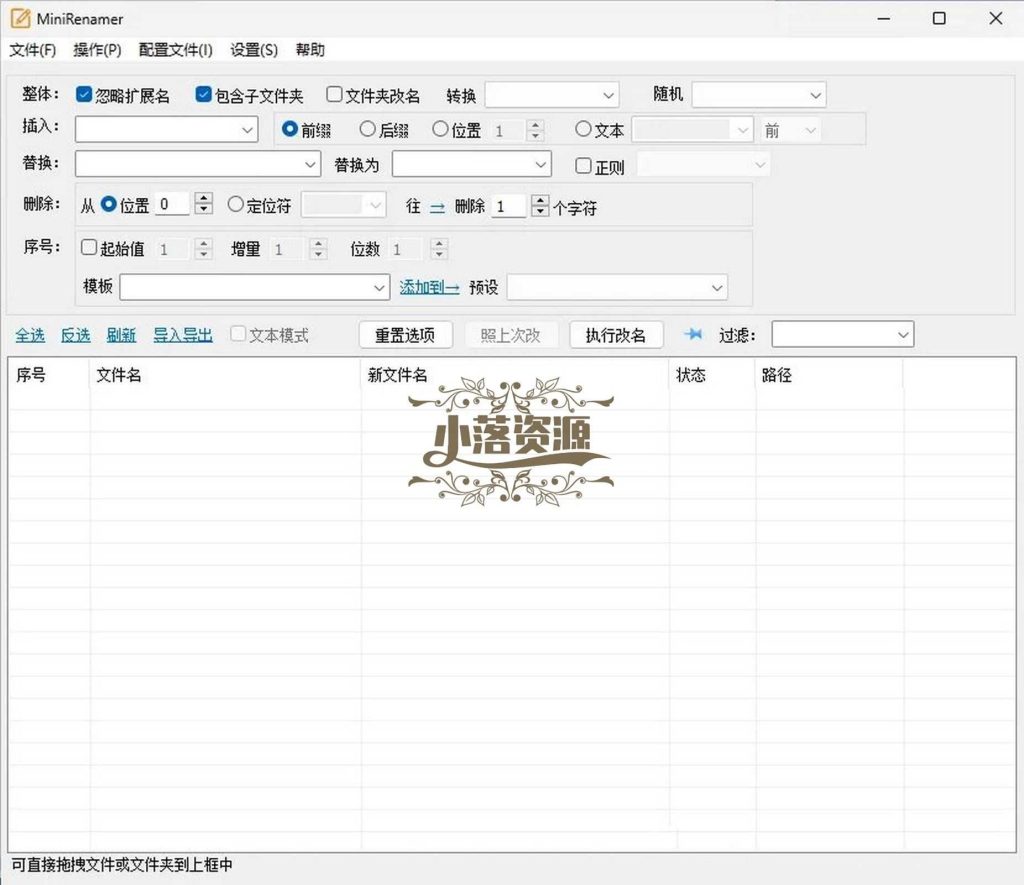Image resolution: width=1024 pixels, height=885 pixels.
Task: Expand the 转换 dropdown
Action: (x=552, y=95)
